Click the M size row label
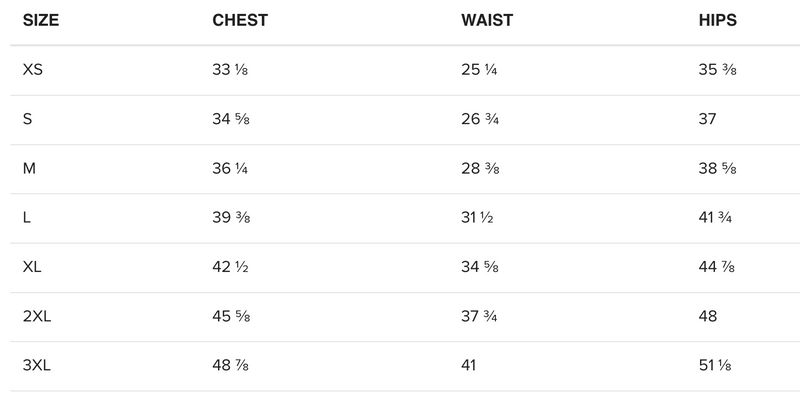This screenshot has height=409, width=800. (x=29, y=168)
